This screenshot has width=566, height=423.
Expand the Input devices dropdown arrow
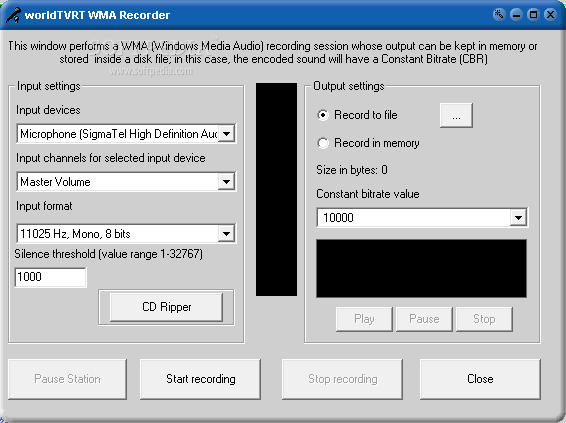[x=226, y=134]
